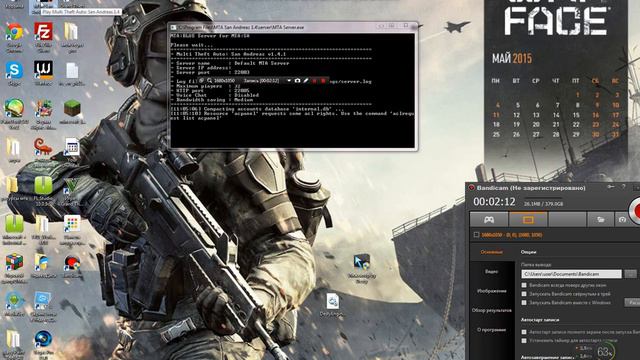Open the Skype desktop shortcut
Screen dimensions: 640x360
[x=14, y=71]
